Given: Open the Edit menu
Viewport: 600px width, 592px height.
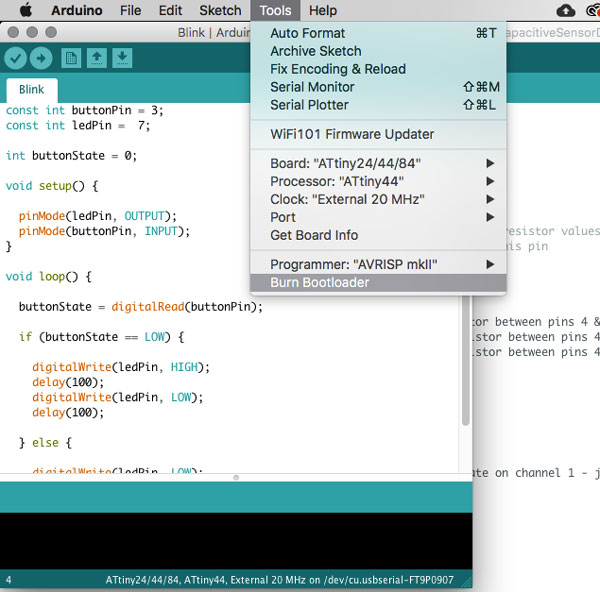Looking at the screenshot, I should pyautogui.click(x=170, y=10).
